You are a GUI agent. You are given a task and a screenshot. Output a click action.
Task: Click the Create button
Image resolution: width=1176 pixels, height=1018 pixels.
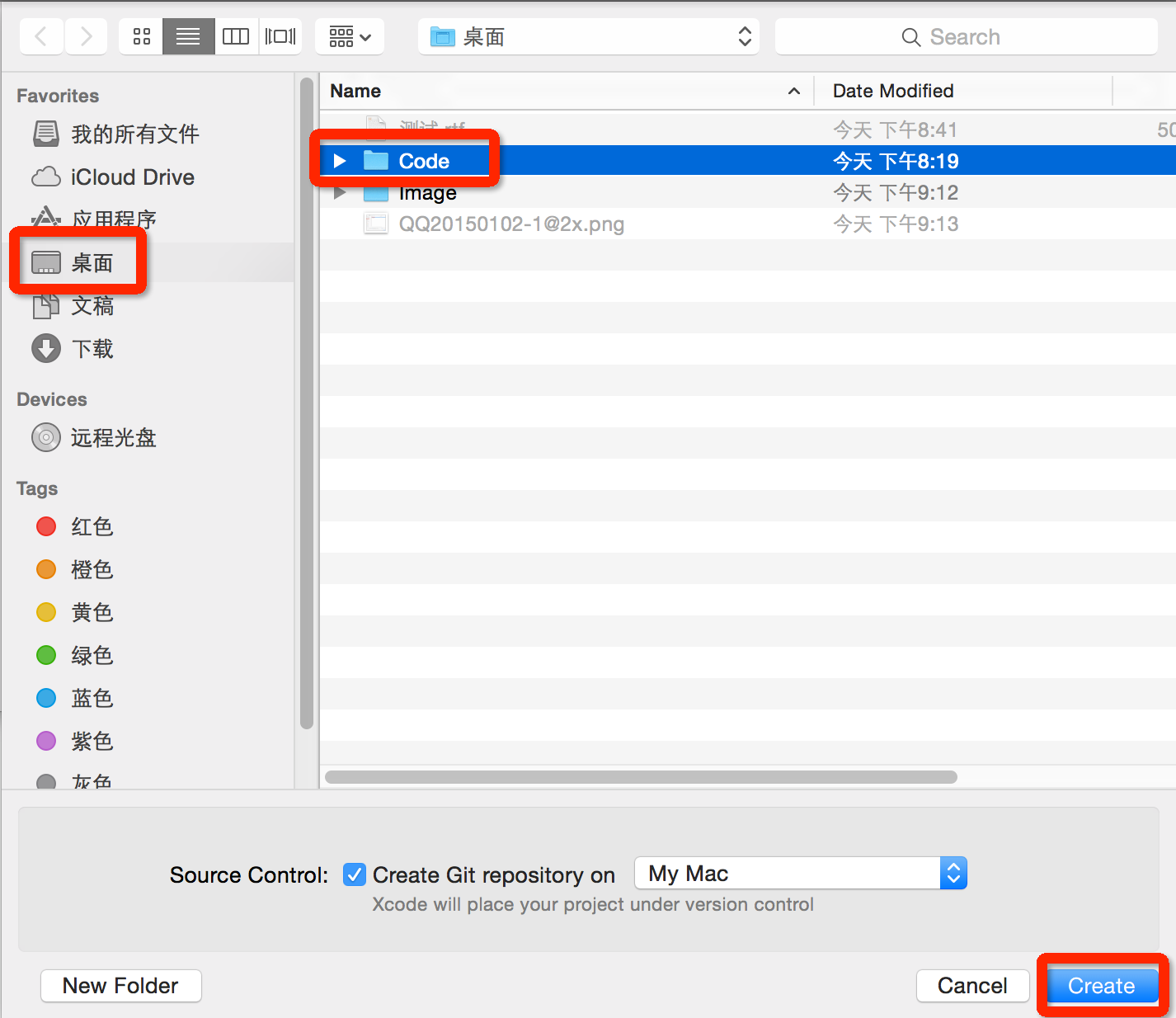[x=1101, y=985]
